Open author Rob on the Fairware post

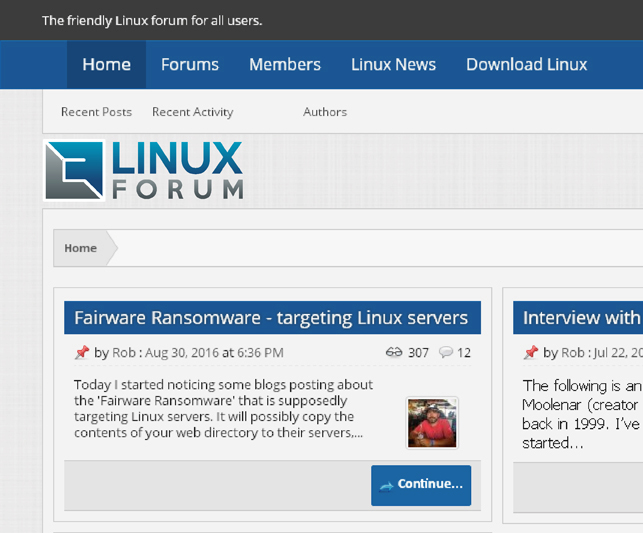124,352
